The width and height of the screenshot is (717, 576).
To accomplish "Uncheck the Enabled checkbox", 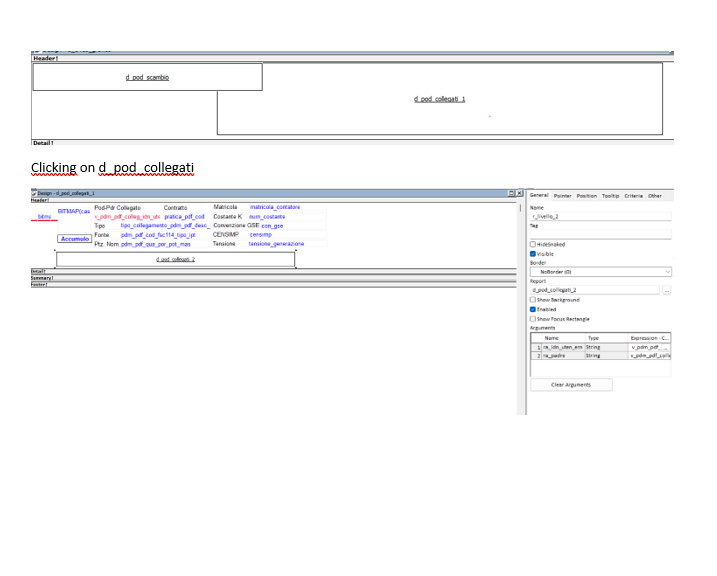I will coord(533,309).
